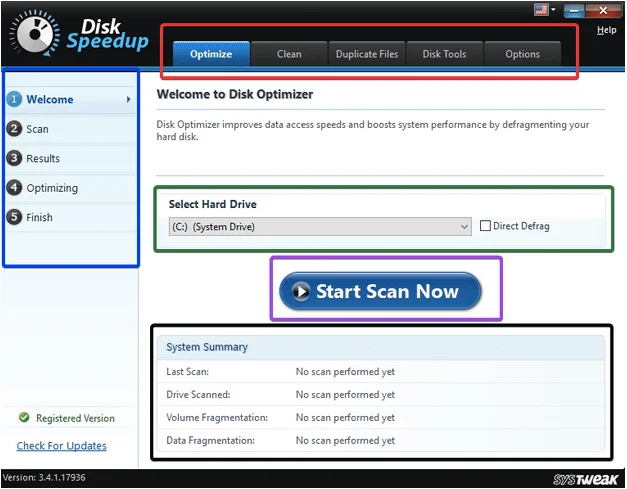
Task: Click the Start Scan Now button
Action: 380,291
